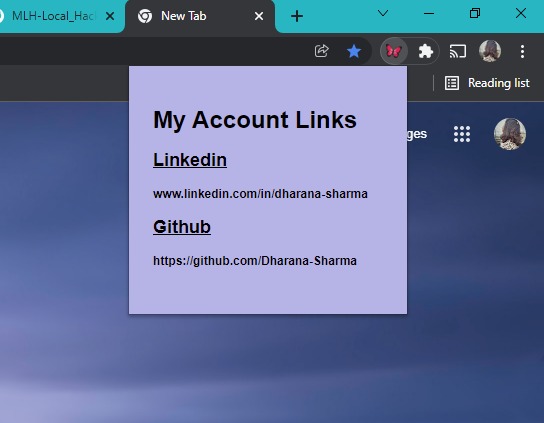Open the cast media router icon

click(458, 51)
